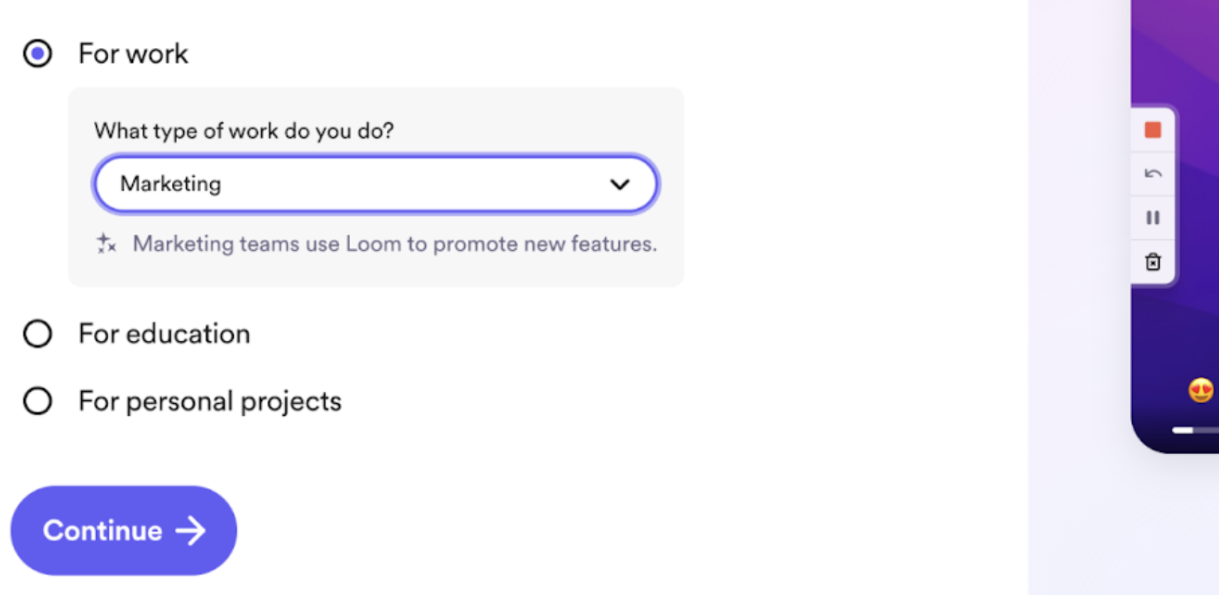Click the Marketing teams tip text
The height and width of the screenshot is (595, 1219).
click(x=395, y=243)
